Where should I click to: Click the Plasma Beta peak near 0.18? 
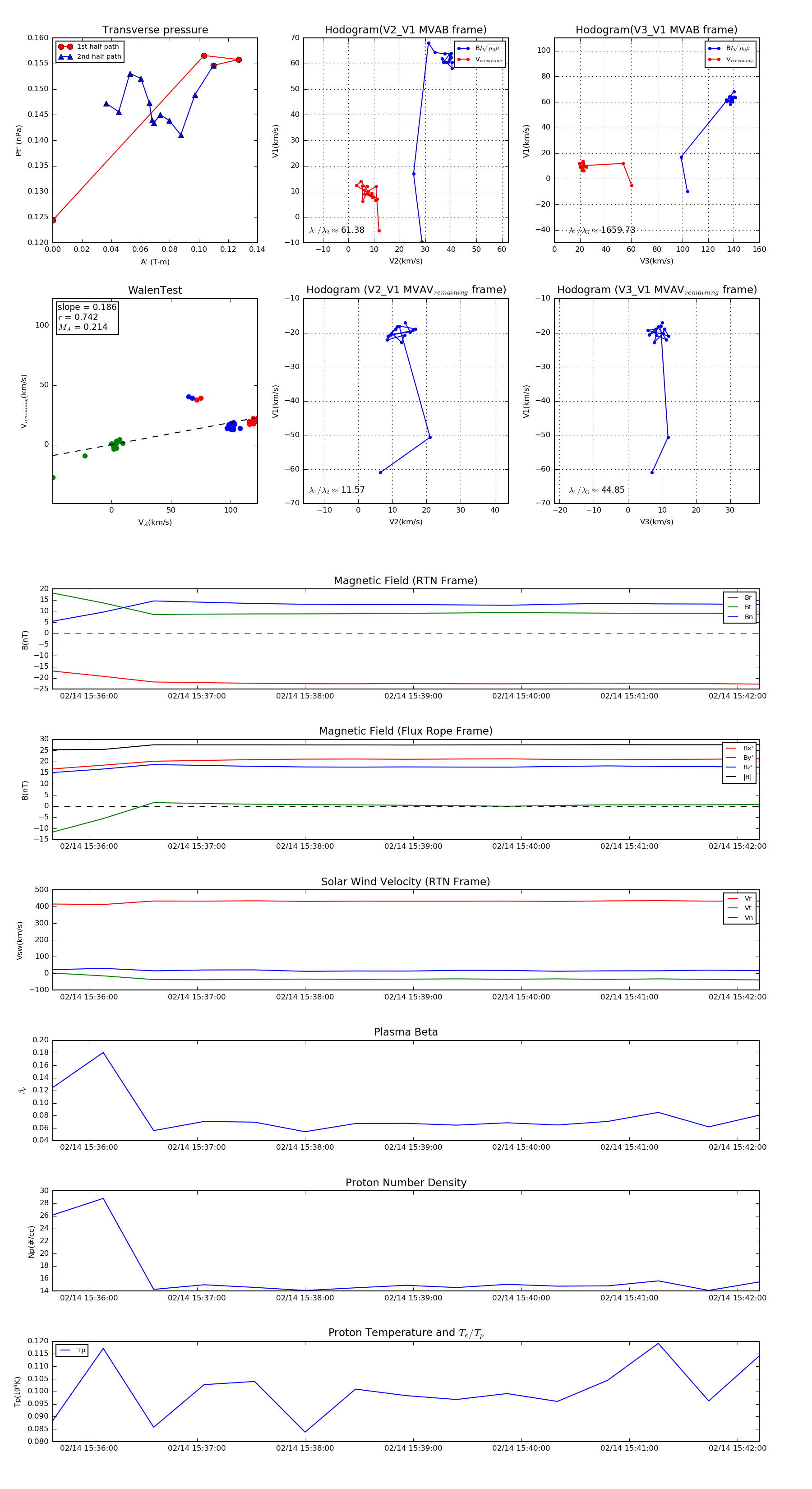(103, 1053)
